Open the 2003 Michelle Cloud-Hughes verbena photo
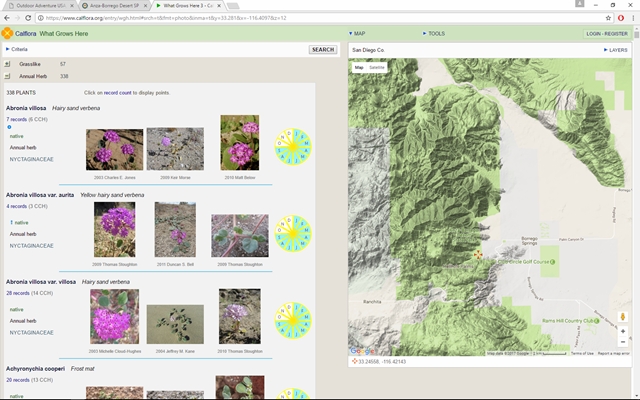 coord(114,317)
